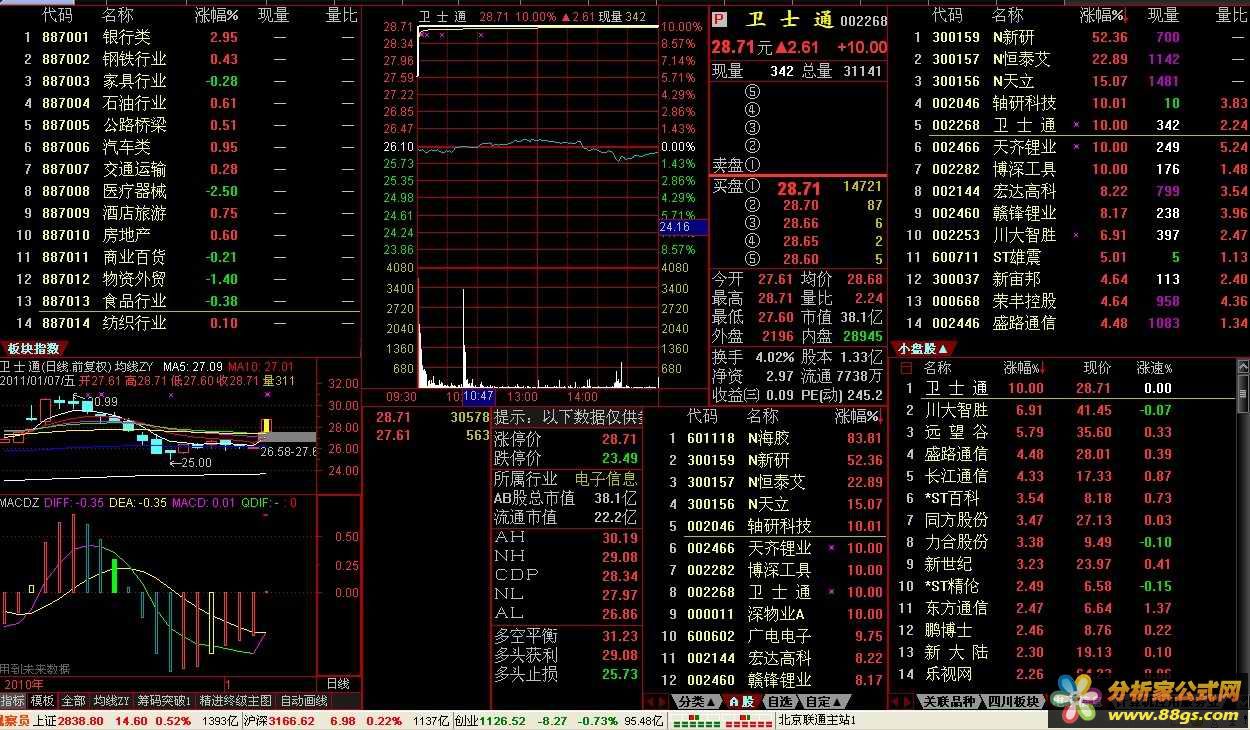
Task: Select 赣锋锂业 row in top-right list
Action: point(1070,213)
